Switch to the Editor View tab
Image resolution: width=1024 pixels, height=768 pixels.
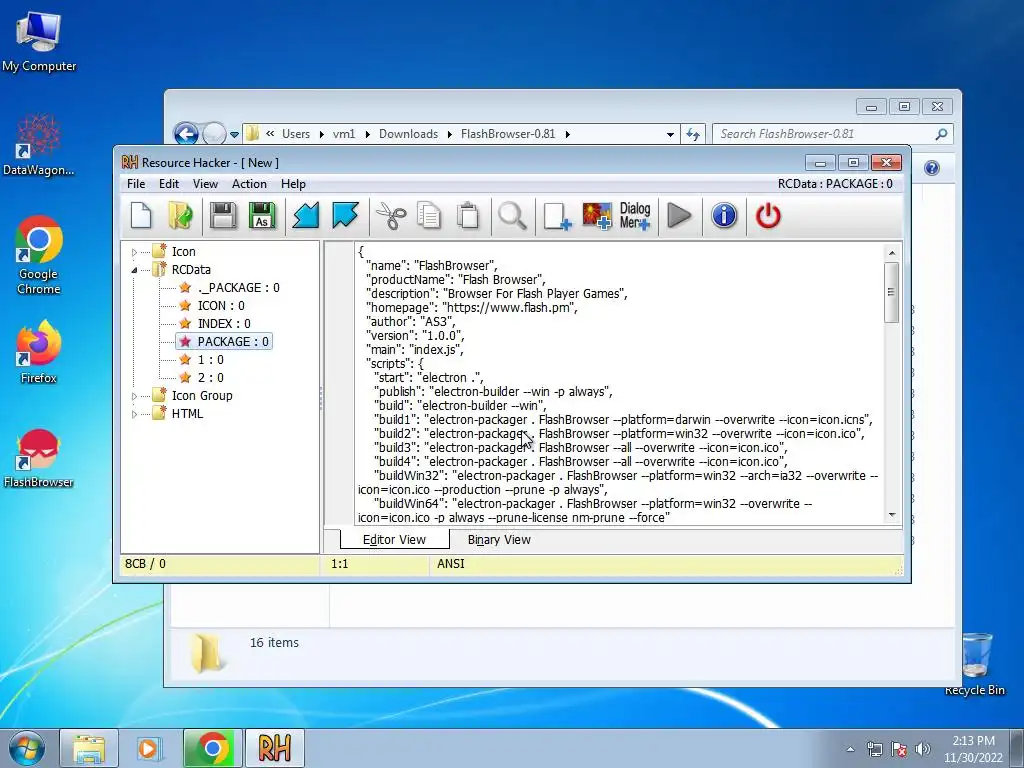394,540
